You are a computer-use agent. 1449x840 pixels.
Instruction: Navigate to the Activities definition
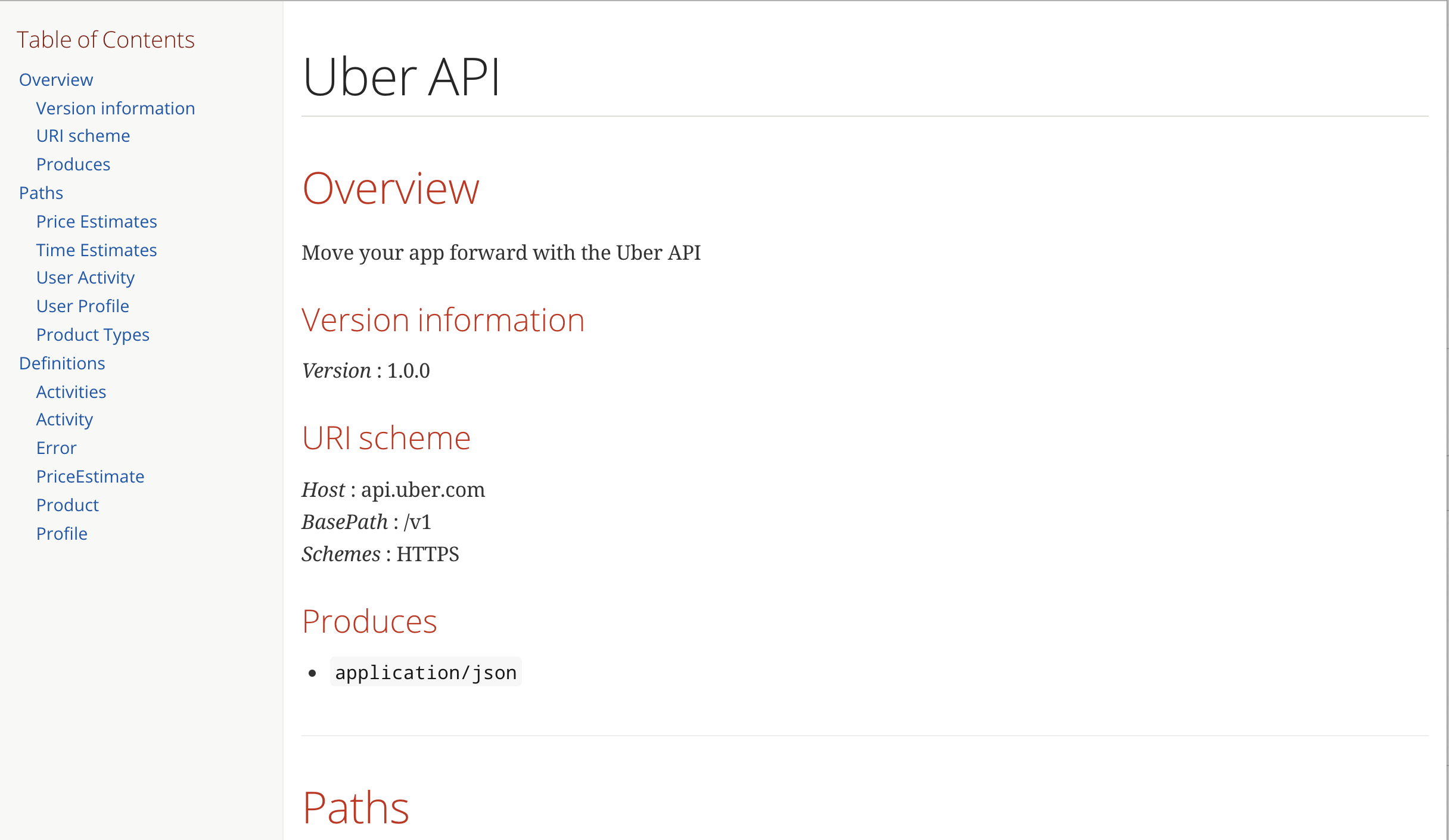(x=71, y=391)
